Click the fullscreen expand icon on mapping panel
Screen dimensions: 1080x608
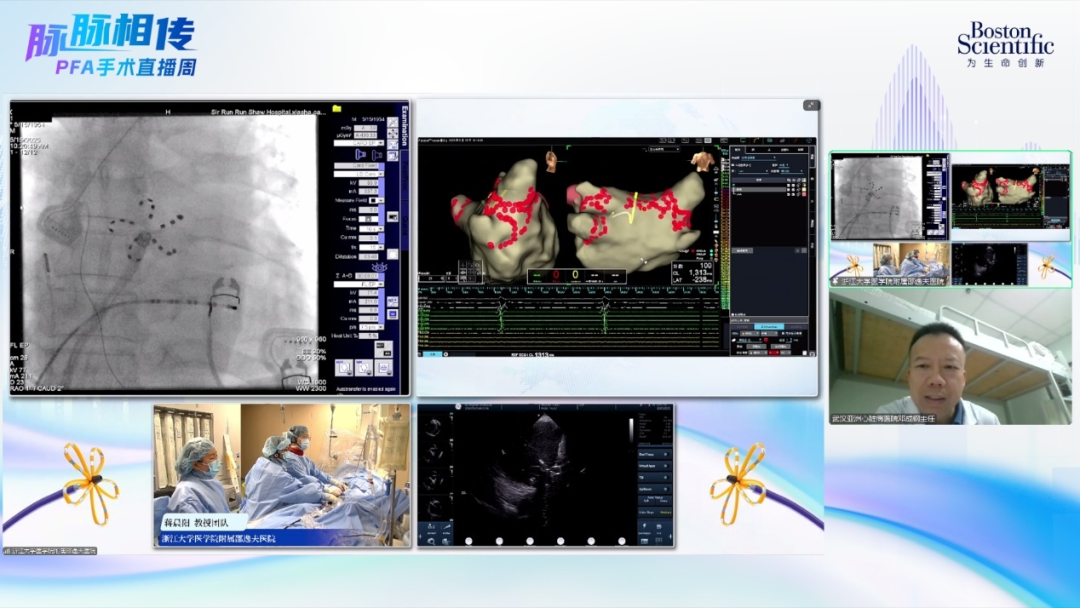(x=811, y=105)
